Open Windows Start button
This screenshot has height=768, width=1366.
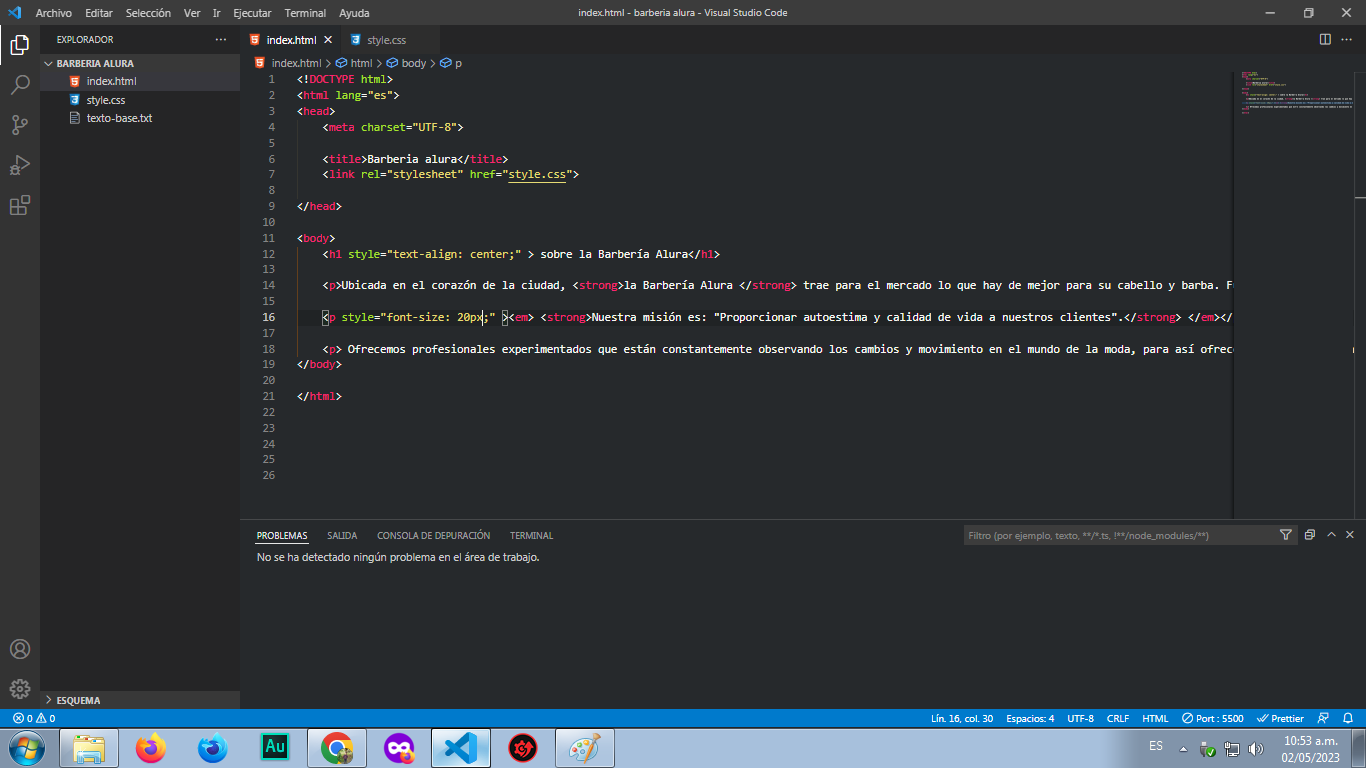[x=26, y=748]
